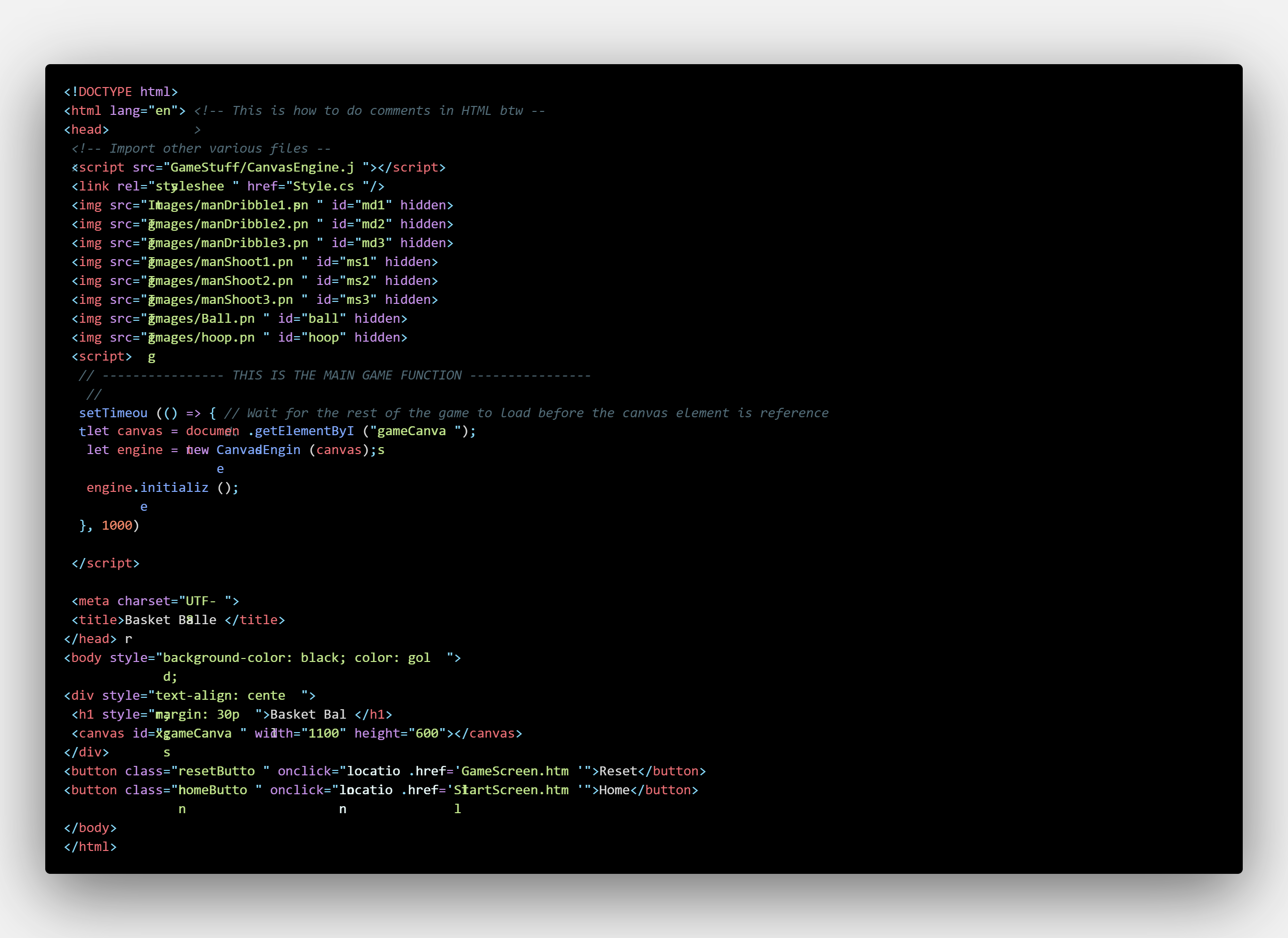Click the closing /script tag

point(105,563)
